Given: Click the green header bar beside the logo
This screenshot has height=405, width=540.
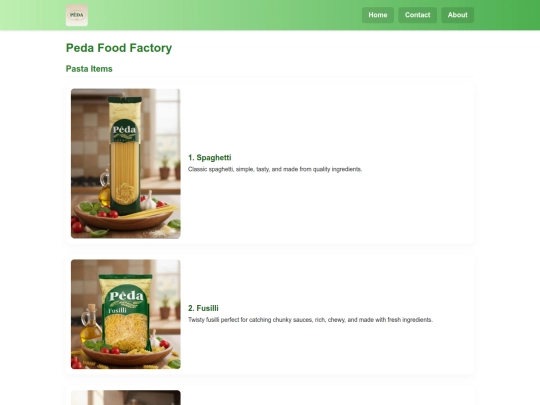Looking at the screenshot, I should 224,15.
